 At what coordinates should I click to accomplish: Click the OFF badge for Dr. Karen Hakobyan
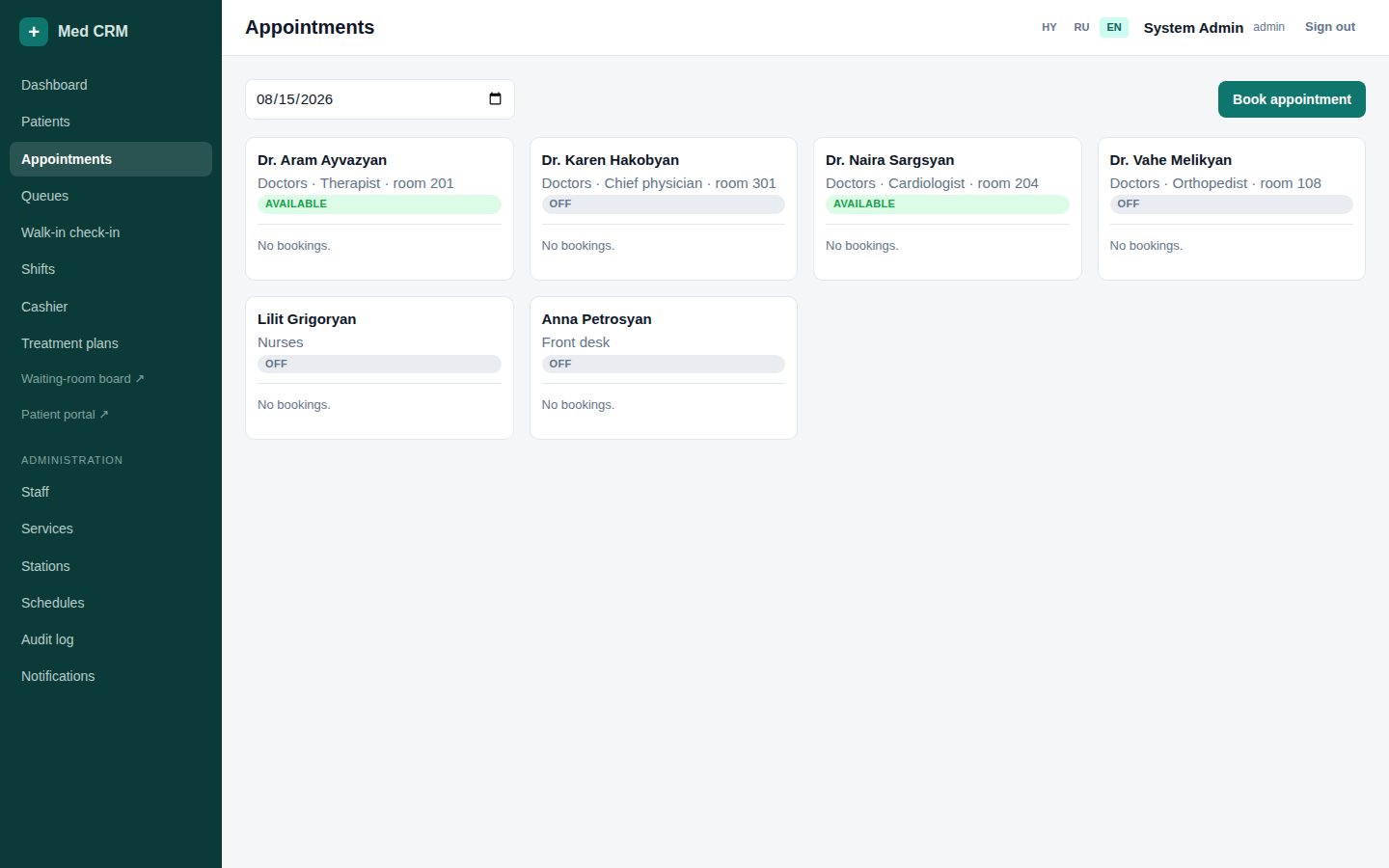pyautogui.click(x=664, y=204)
